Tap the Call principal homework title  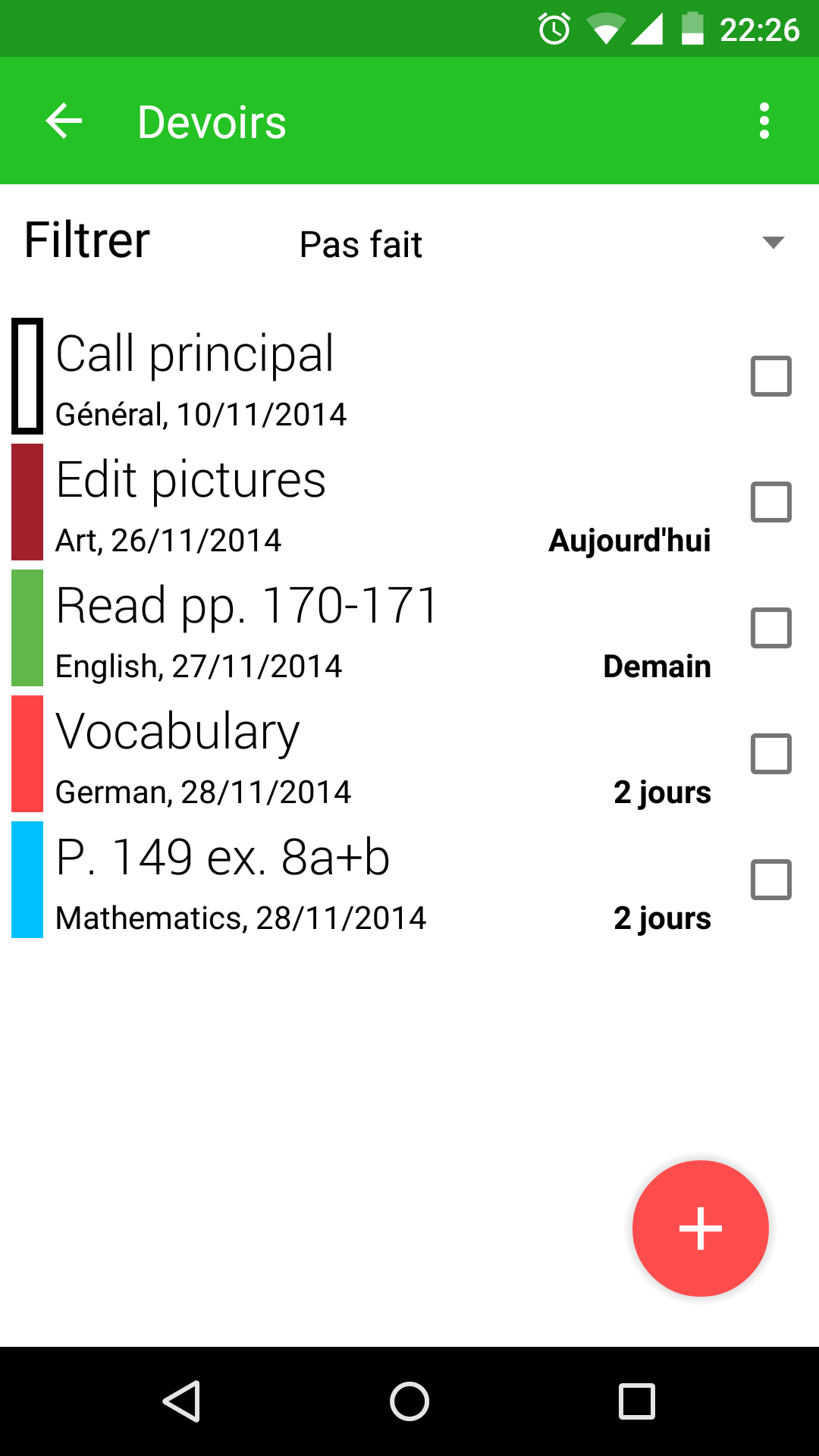click(x=195, y=354)
